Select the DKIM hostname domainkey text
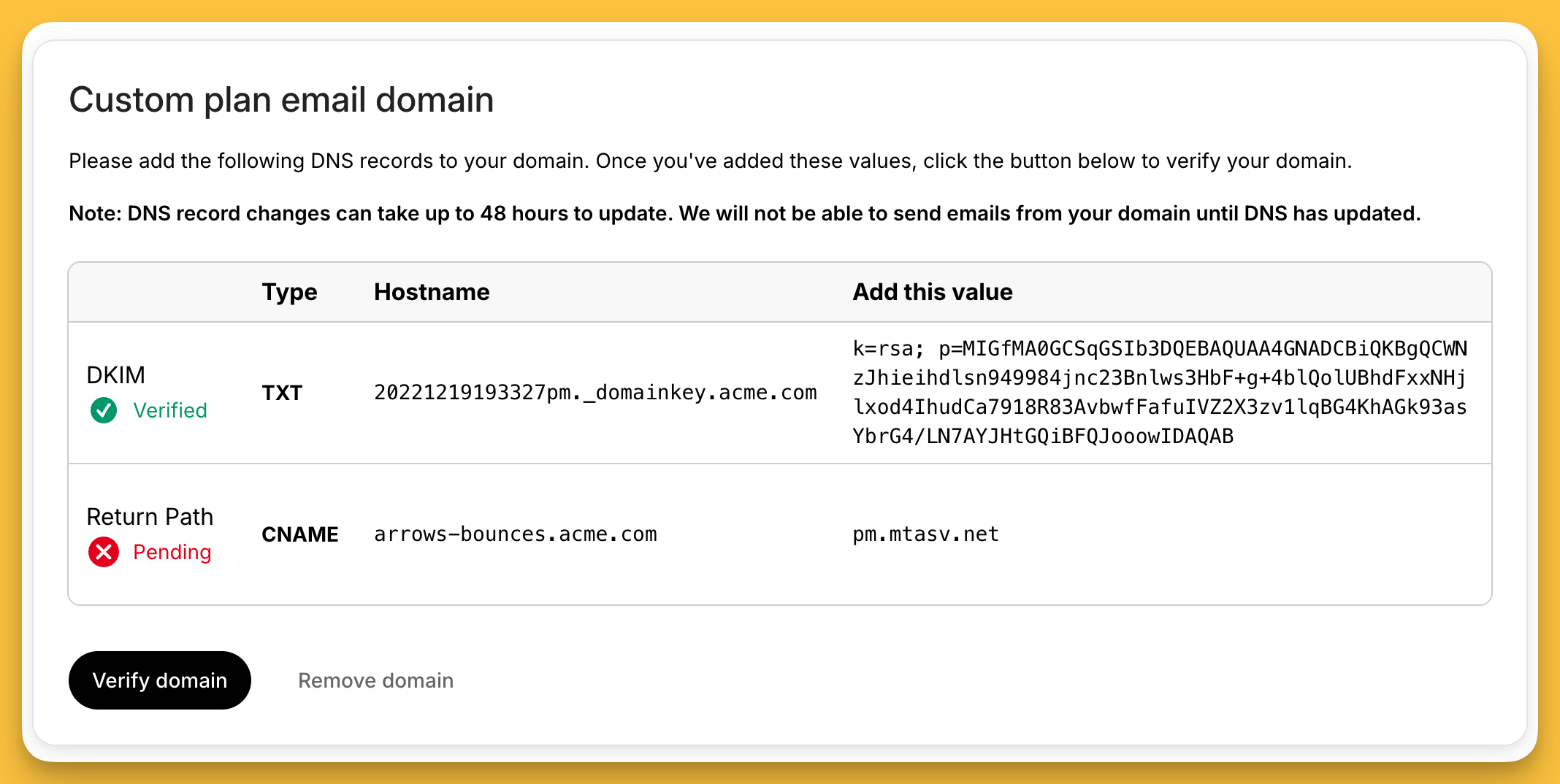This screenshot has height=784, width=1560. pos(594,393)
